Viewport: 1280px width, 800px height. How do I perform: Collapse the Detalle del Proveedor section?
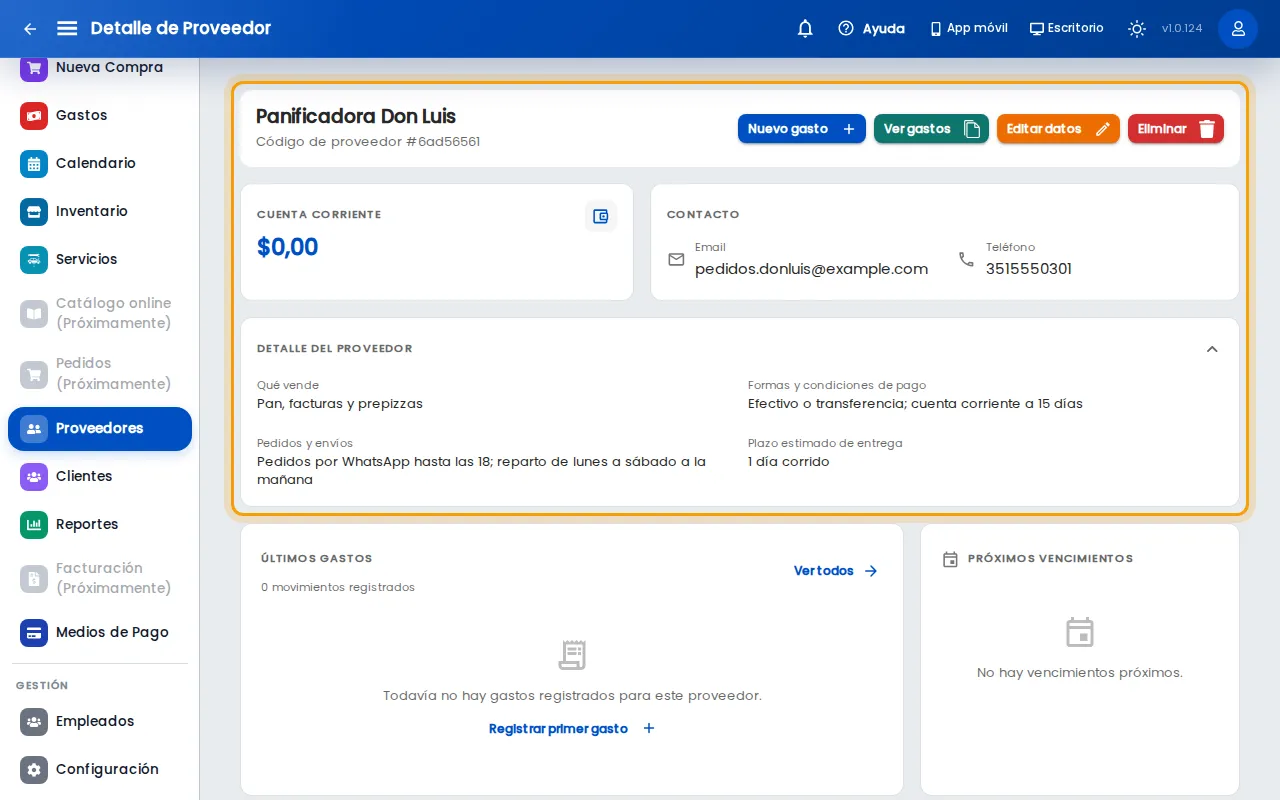1212,349
